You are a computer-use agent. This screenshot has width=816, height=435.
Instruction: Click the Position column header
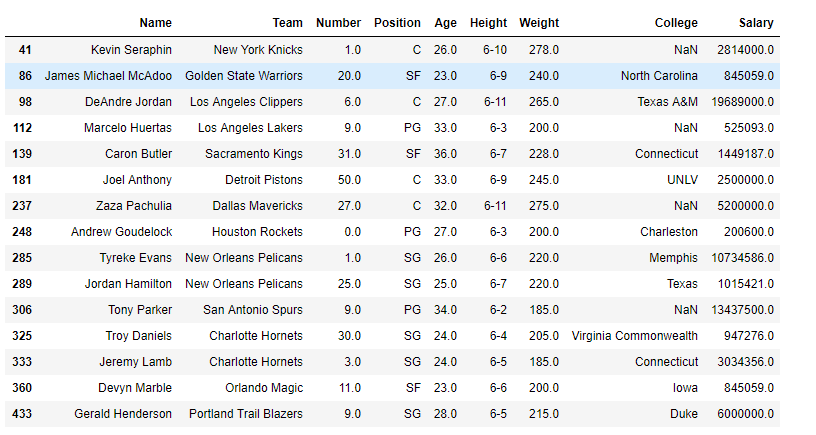coord(397,23)
